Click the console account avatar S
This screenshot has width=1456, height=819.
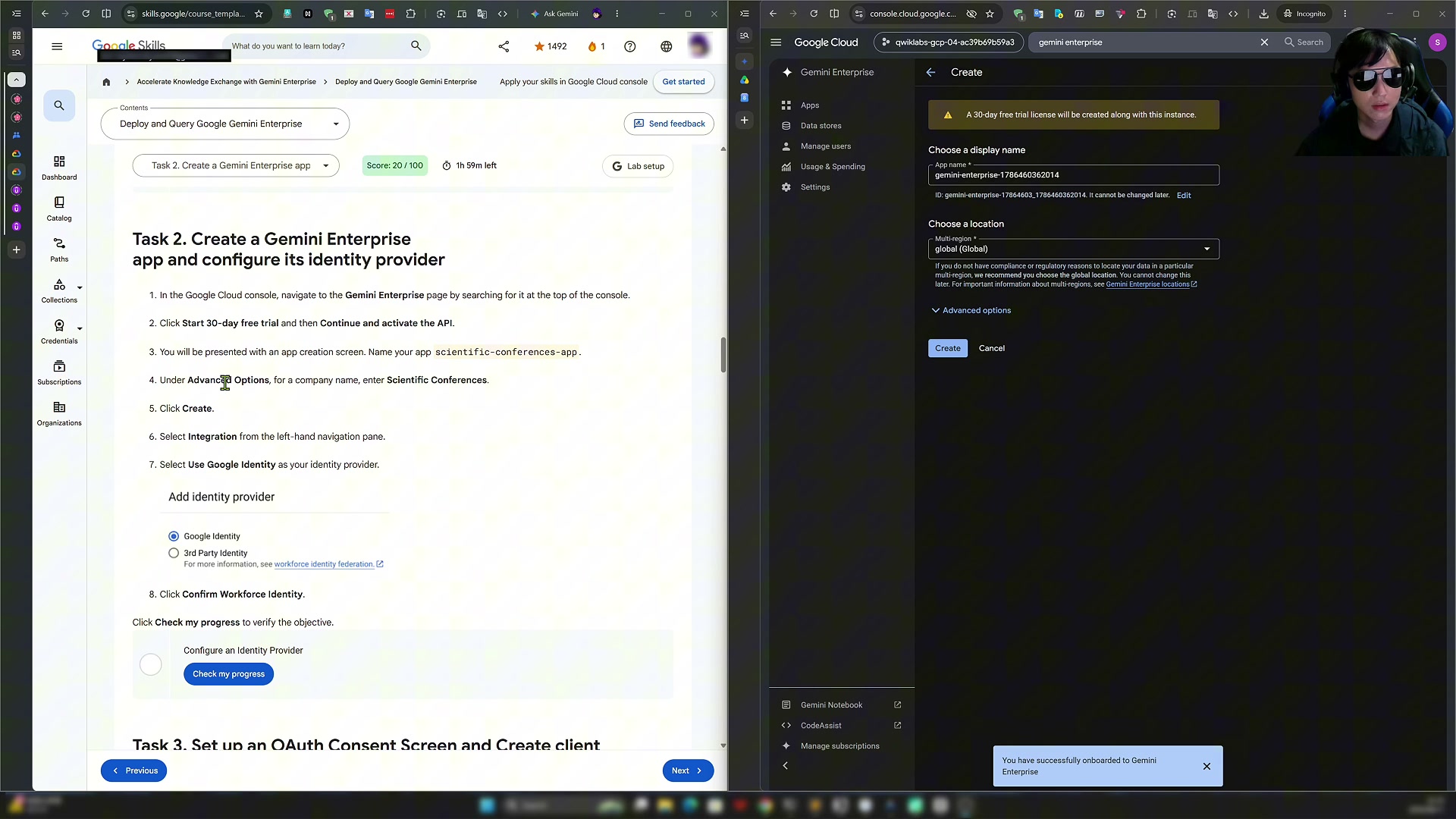coord(1437,42)
